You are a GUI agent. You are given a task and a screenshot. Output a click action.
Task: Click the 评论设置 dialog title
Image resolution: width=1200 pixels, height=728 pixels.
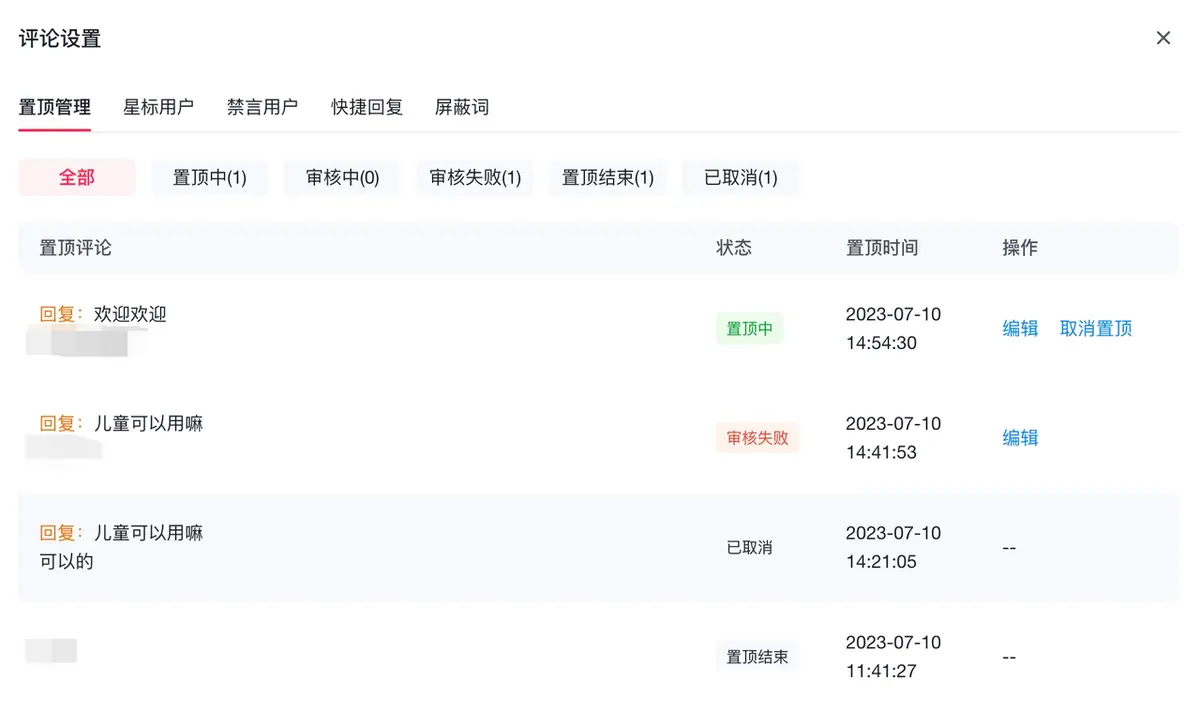tap(60, 39)
